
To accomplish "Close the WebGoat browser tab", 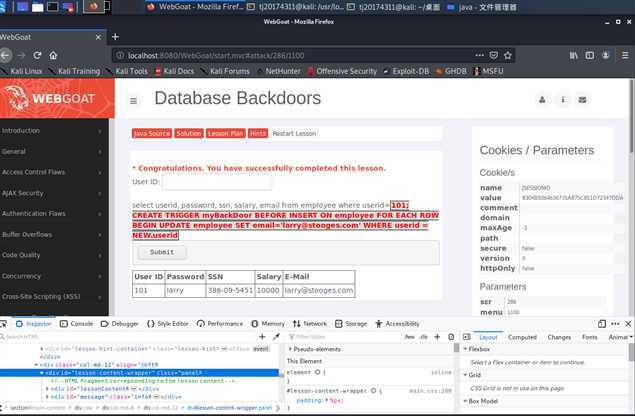I will tap(98, 37).
